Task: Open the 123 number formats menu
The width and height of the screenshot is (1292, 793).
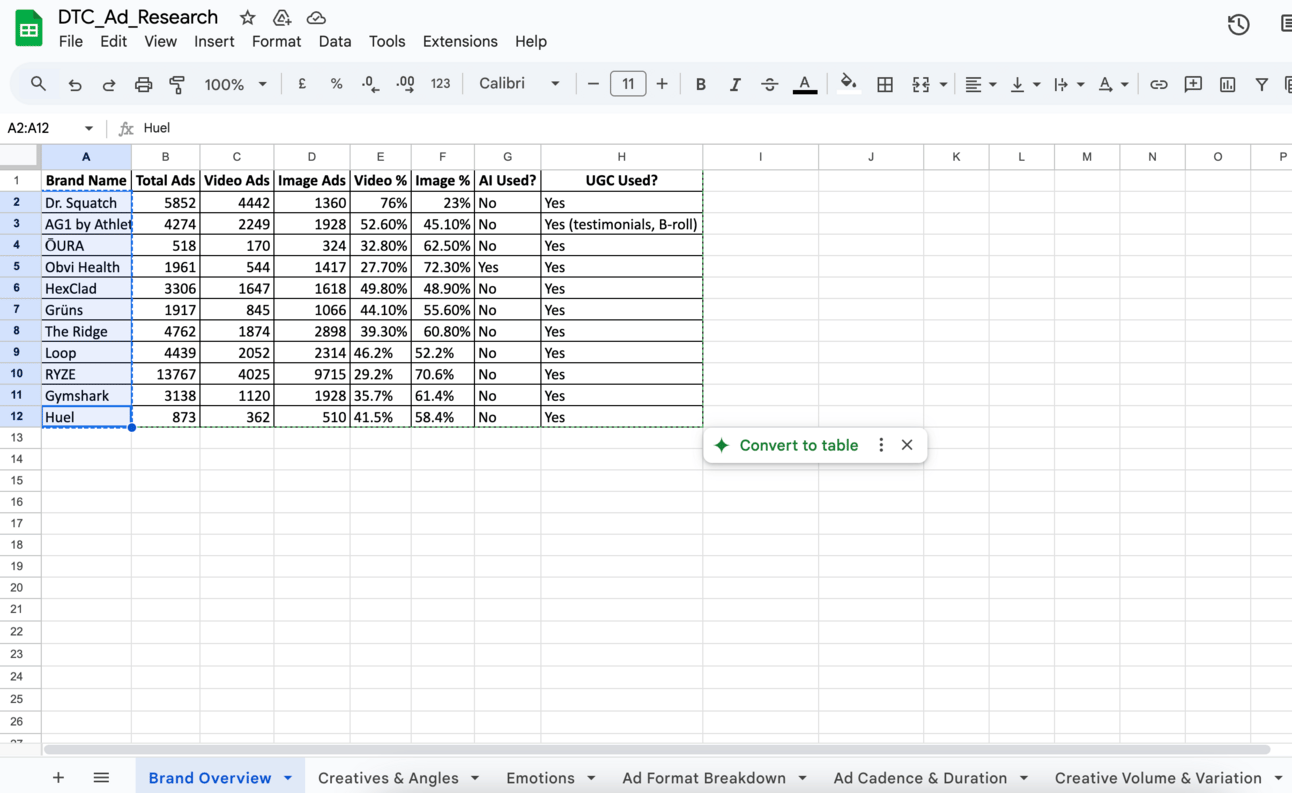Action: [440, 84]
